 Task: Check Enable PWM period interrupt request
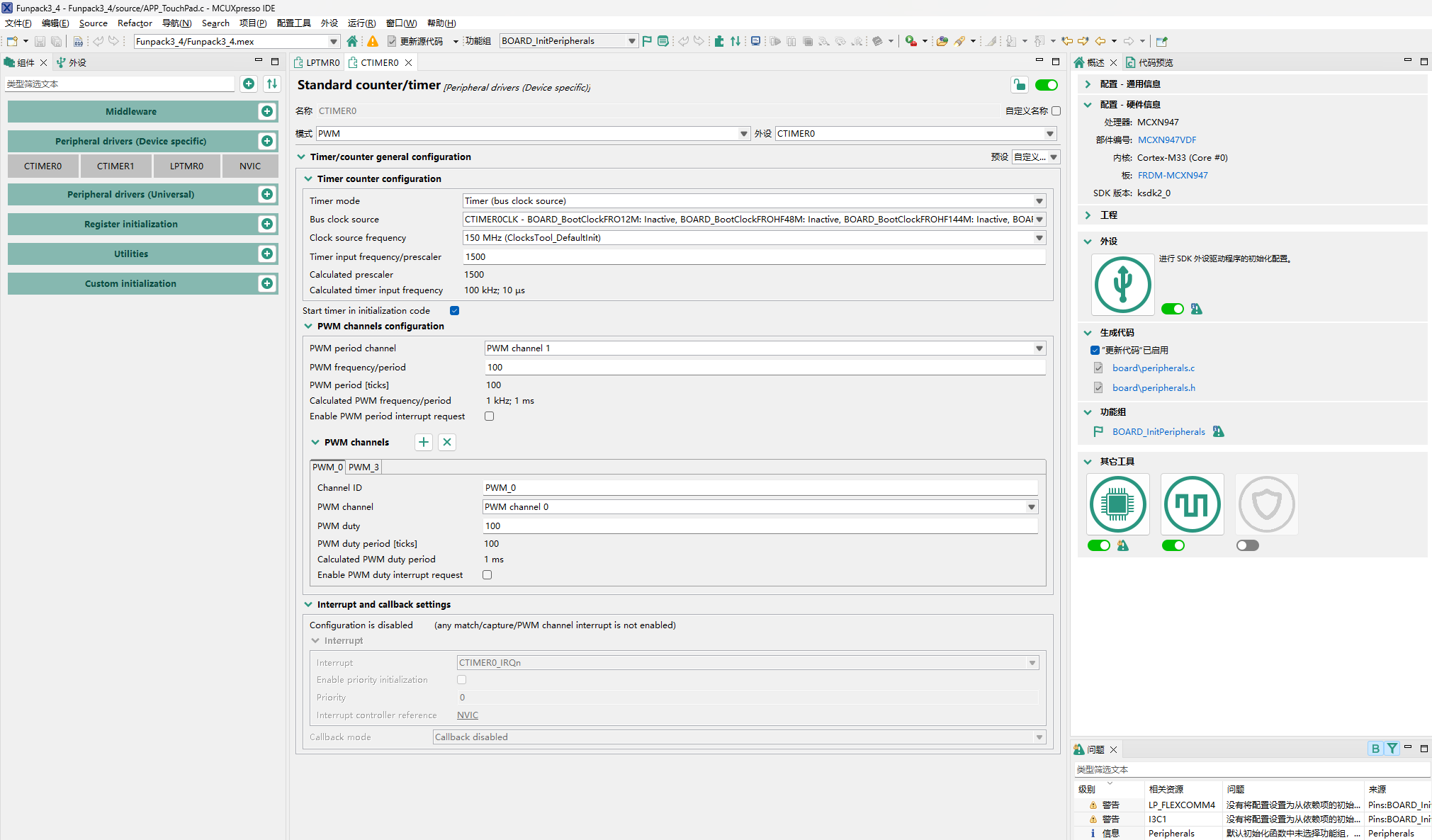click(x=489, y=416)
